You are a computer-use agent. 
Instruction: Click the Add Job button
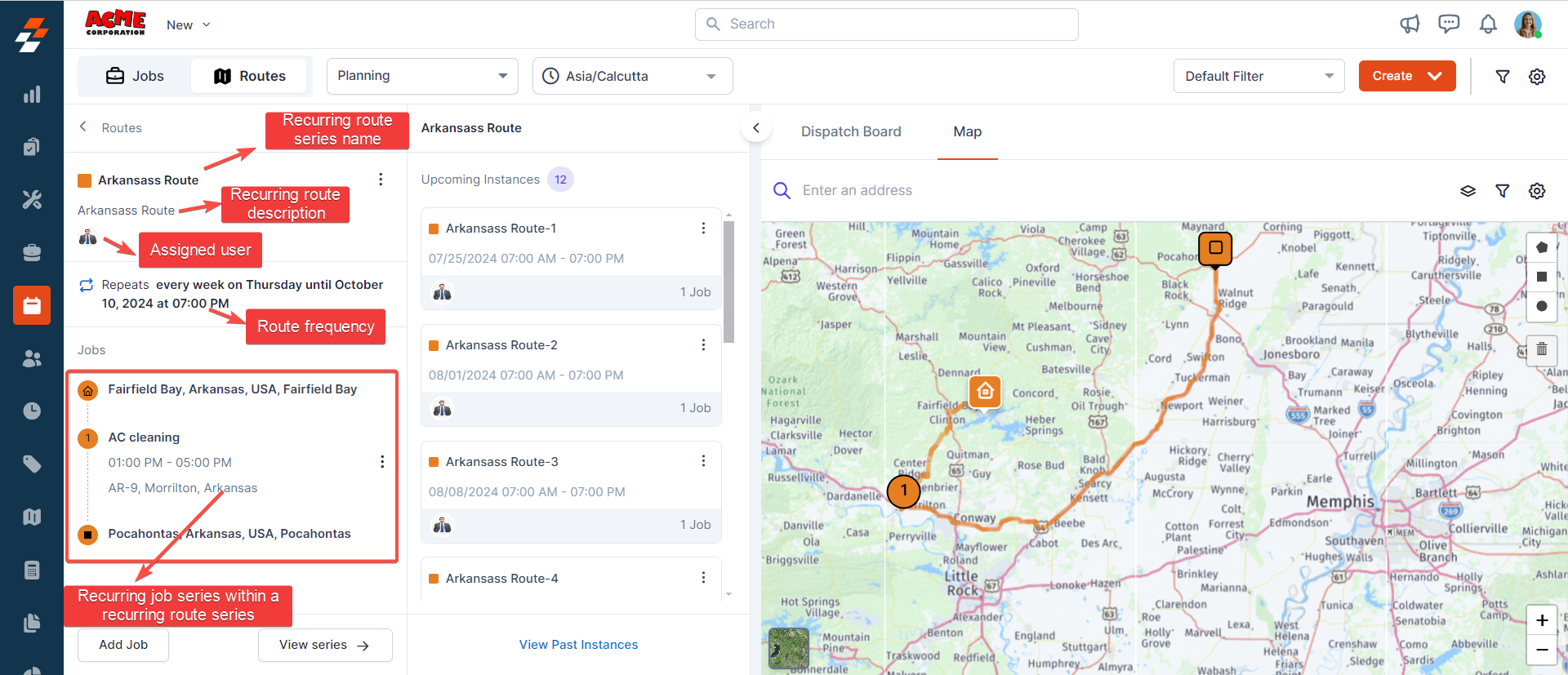pyautogui.click(x=123, y=645)
